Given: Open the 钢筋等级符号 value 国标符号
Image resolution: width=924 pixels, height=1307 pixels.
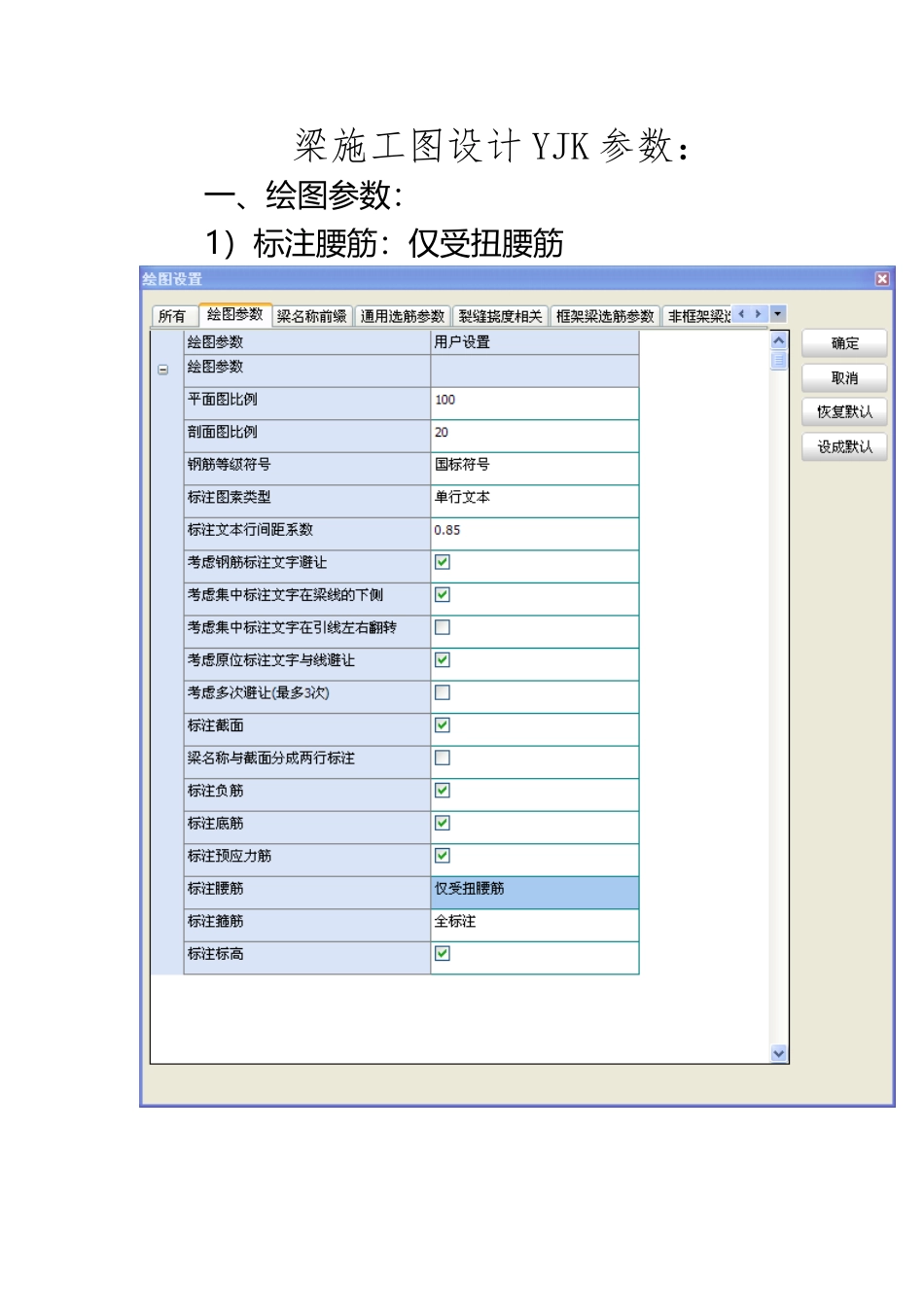Looking at the screenshot, I should tap(535, 468).
